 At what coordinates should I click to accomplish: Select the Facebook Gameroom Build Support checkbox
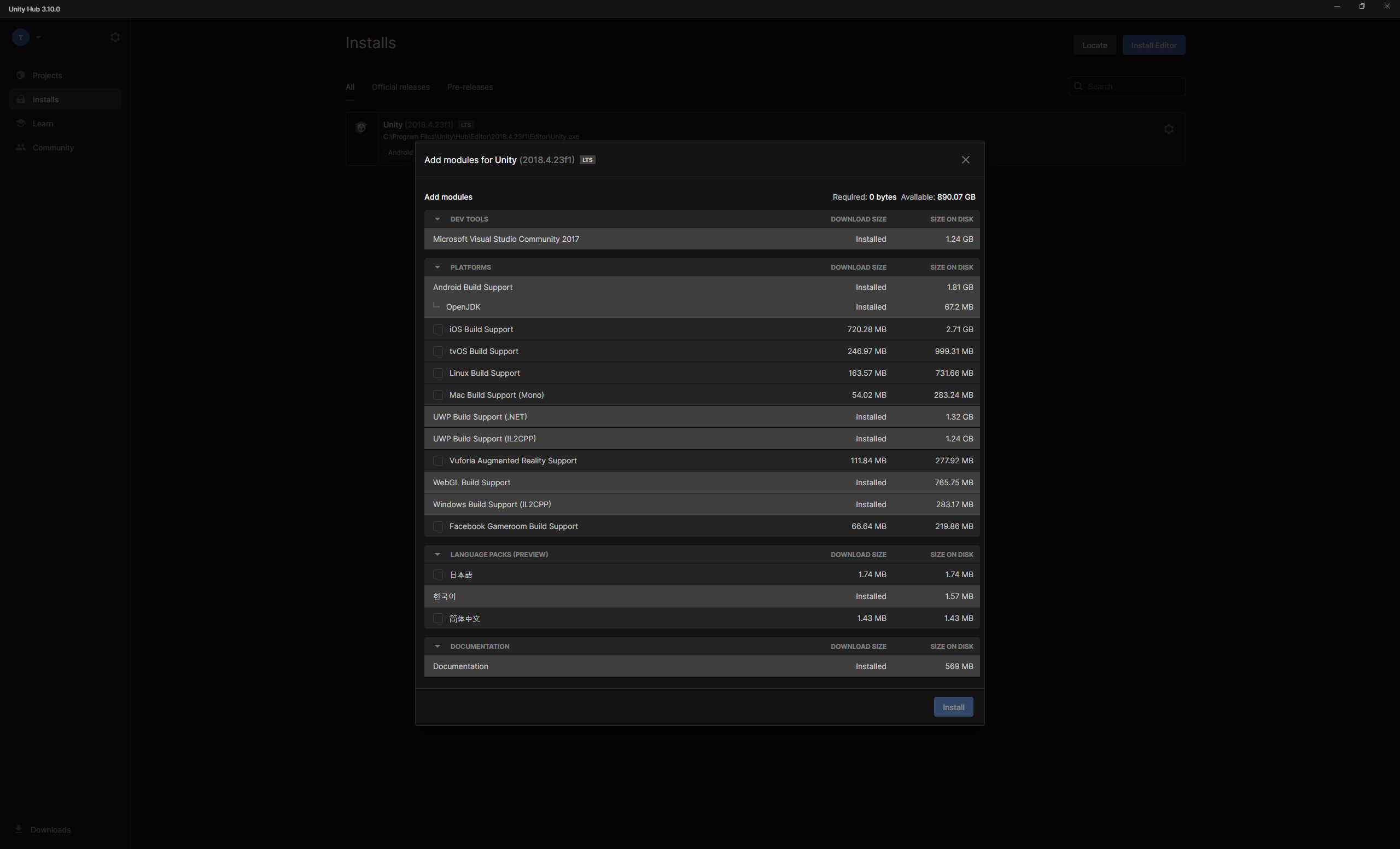tap(437, 526)
